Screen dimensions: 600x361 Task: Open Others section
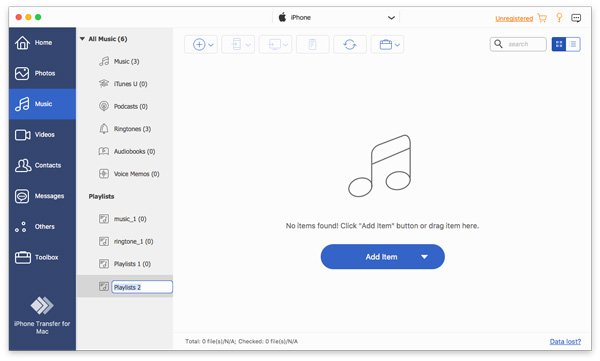[x=42, y=226]
